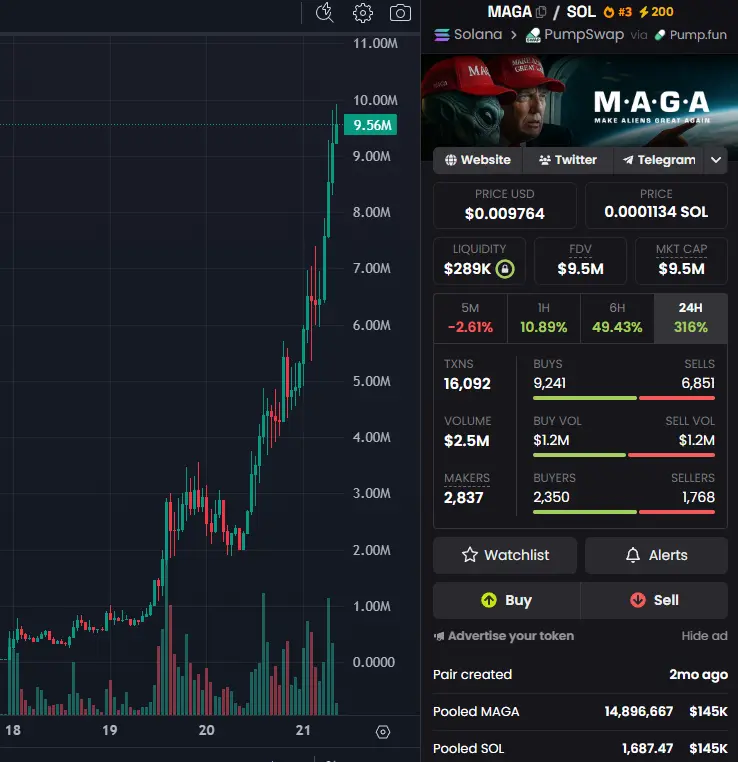This screenshot has height=762, width=738.
Task: Click the SELLS 6,851 value
Action: [698, 383]
